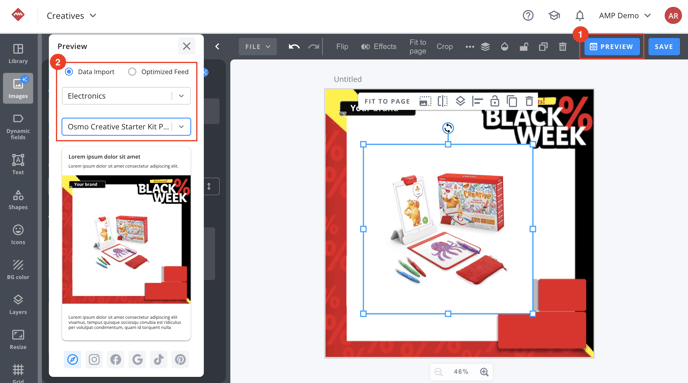The height and width of the screenshot is (383, 688).
Task: Select the Optimized Feed radio option
Action: pos(132,72)
